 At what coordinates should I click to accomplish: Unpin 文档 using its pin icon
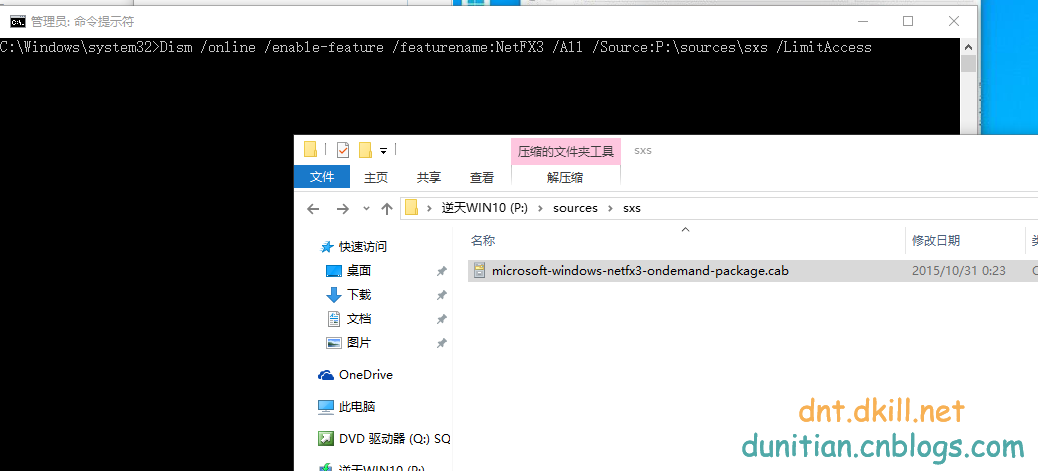tap(442, 319)
